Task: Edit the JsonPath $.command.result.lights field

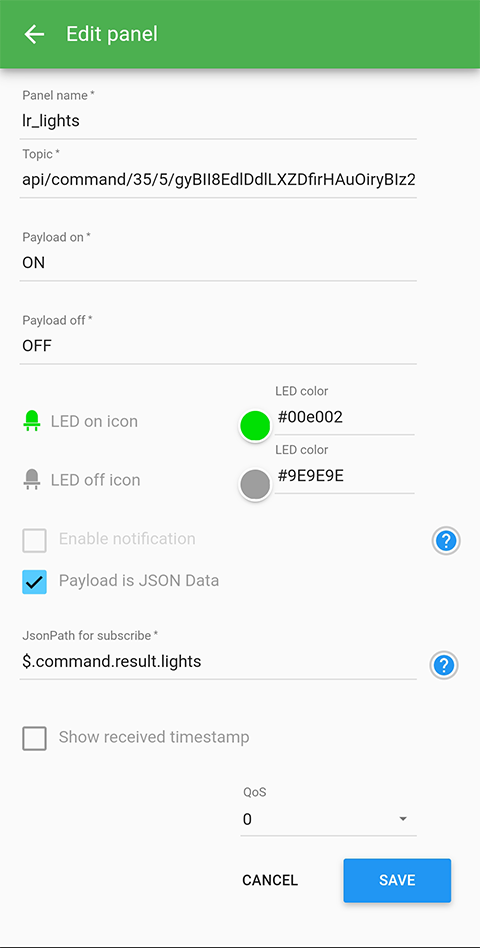Action: [218, 662]
